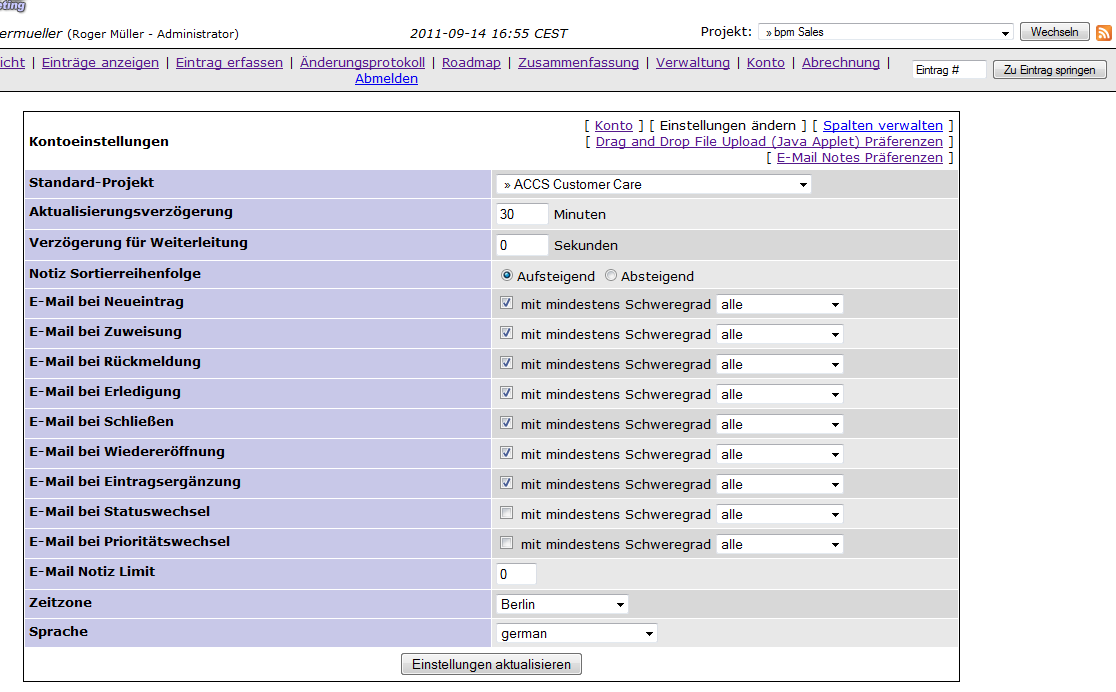Open the E-Mail Notes Präferenzen link

pyautogui.click(x=860, y=157)
